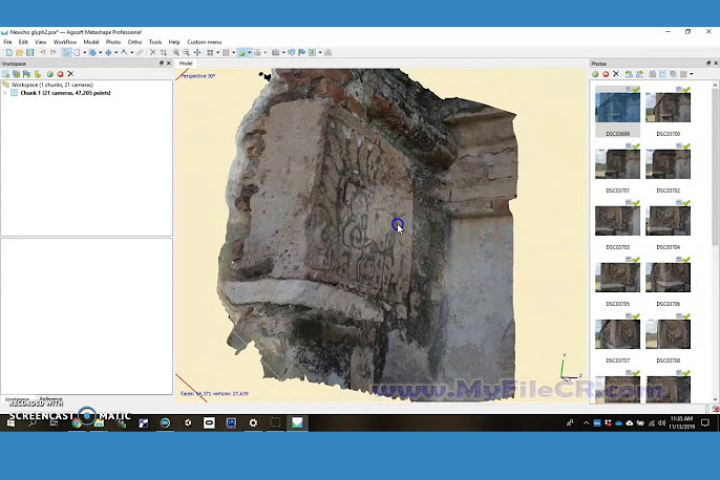Undo the last action
720x480 pixels.
click(x=43, y=53)
